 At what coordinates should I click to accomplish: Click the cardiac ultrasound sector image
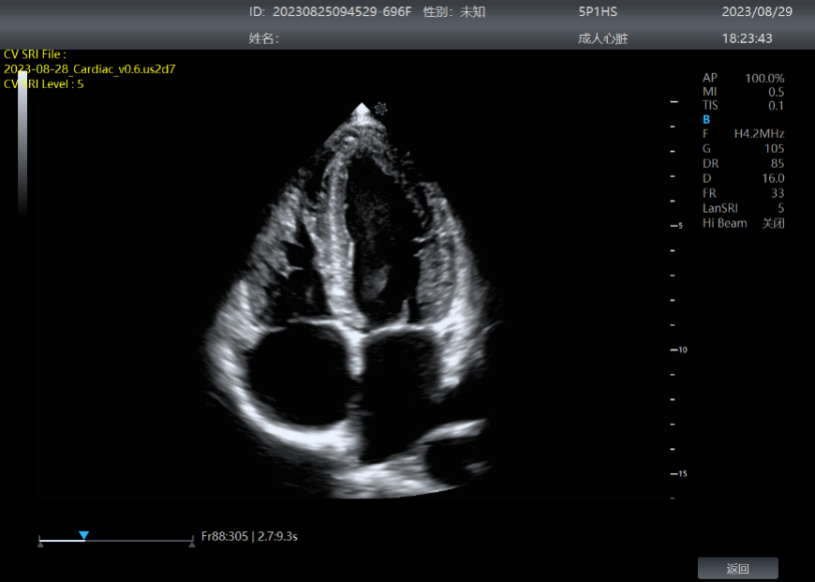pos(353,301)
